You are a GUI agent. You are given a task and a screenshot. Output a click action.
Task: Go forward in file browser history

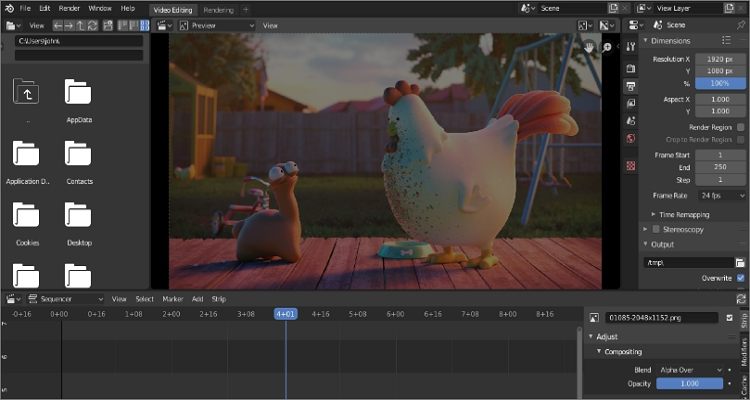coord(69,25)
